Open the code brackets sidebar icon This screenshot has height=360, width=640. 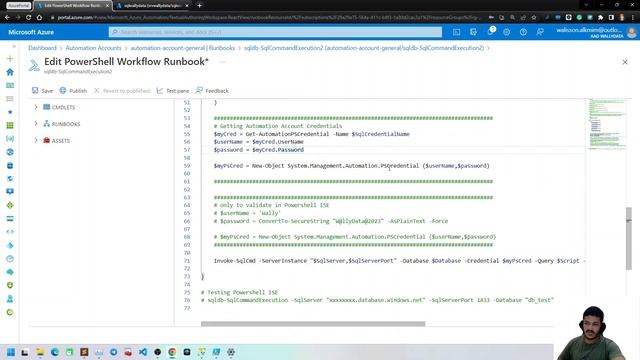10,232
